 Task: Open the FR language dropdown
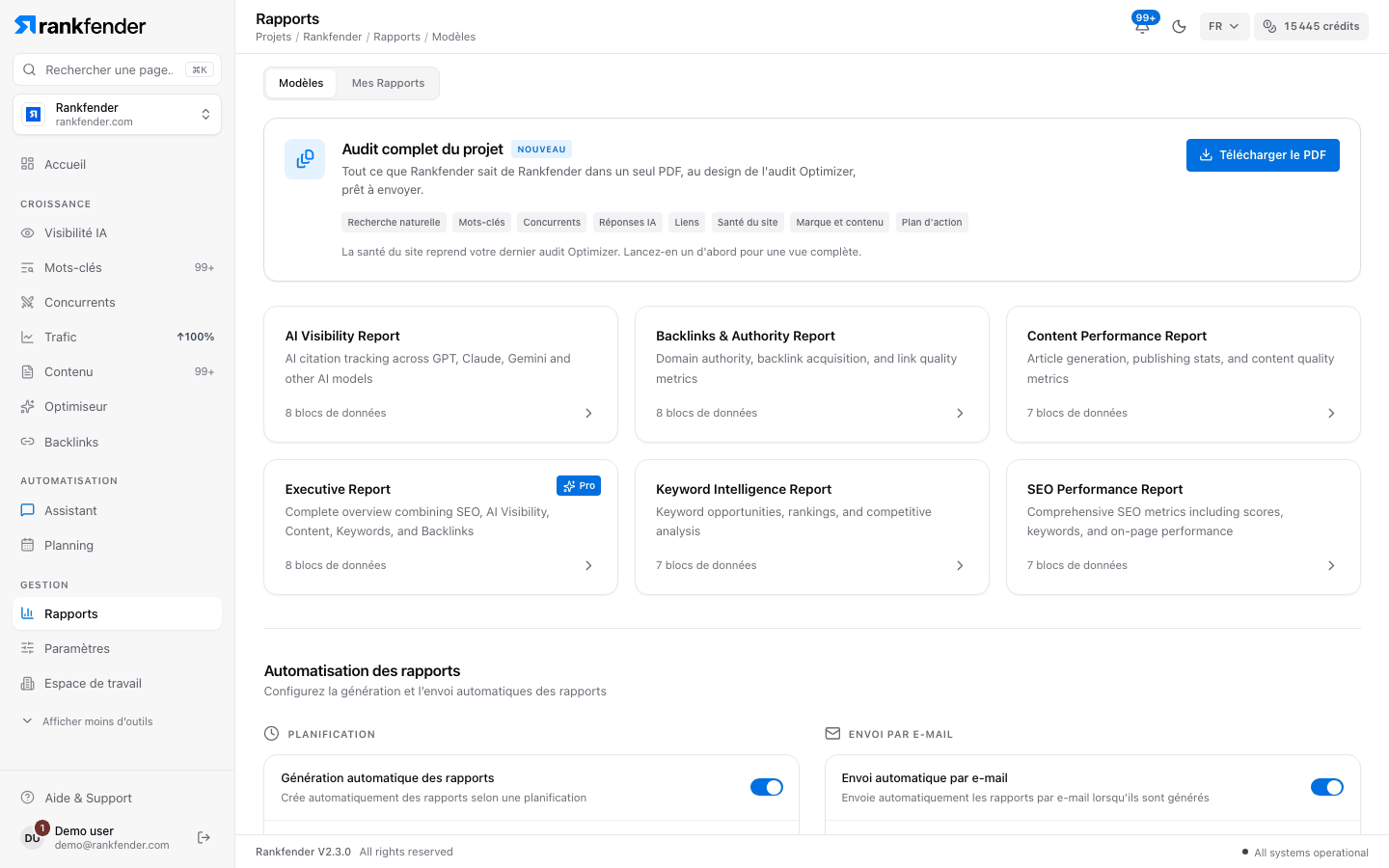point(1224,26)
